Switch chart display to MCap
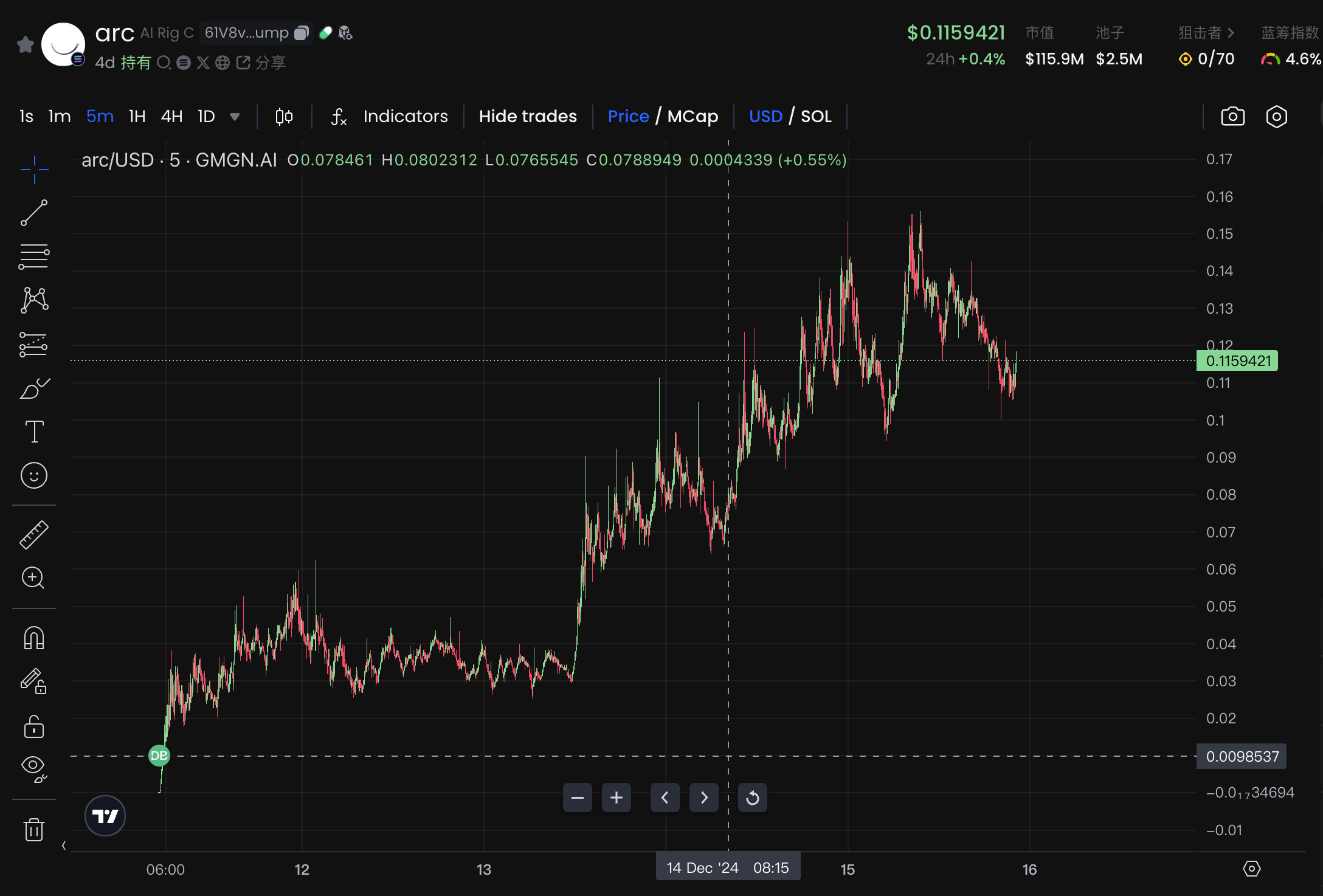The height and width of the screenshot is (896, 1323). click(693, 116)
